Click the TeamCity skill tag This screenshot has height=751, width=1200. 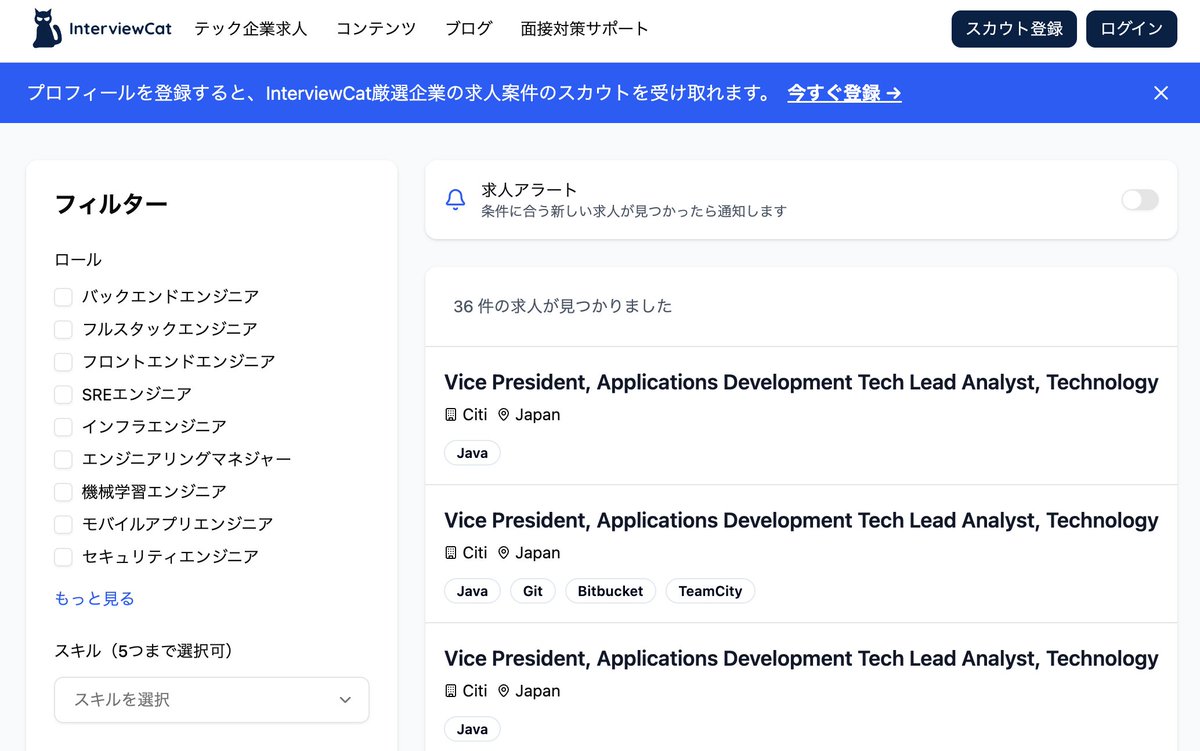click(x=710, y=591)
